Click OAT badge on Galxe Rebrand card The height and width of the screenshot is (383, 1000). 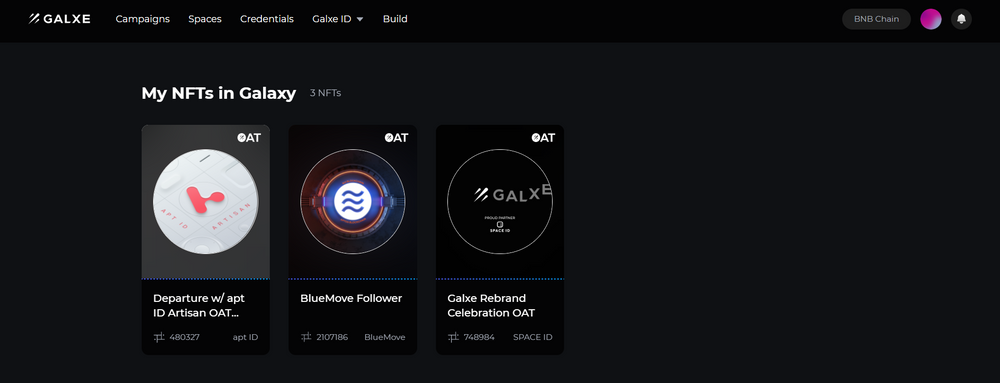[543, 138]
